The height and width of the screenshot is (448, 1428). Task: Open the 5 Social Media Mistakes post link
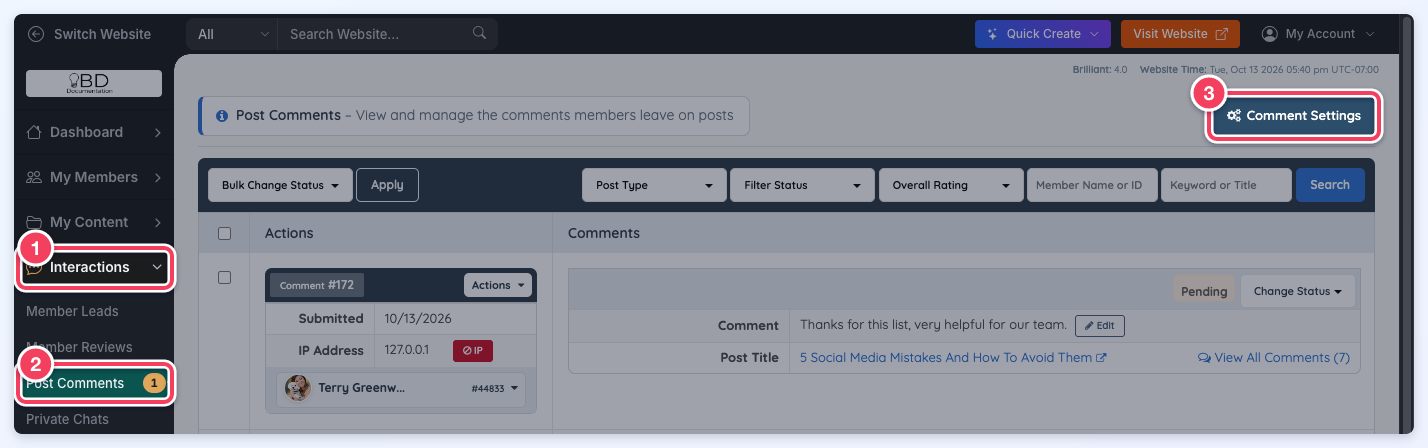click(x=946, y=358)
